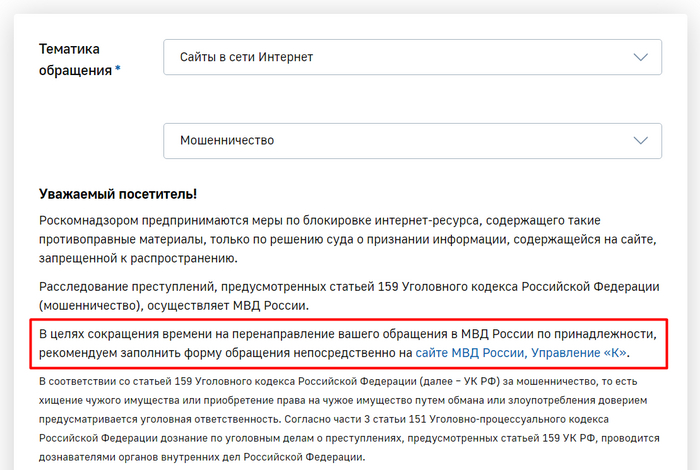700x470 pixels.
Task: Click chevron arrow in 'Мошенничество' field
Action: (x=641, y=141)
